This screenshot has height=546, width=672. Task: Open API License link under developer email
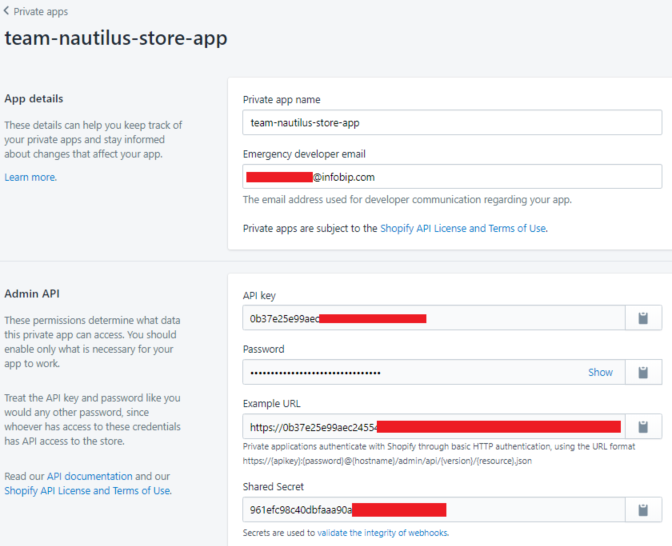coord(462,228)
